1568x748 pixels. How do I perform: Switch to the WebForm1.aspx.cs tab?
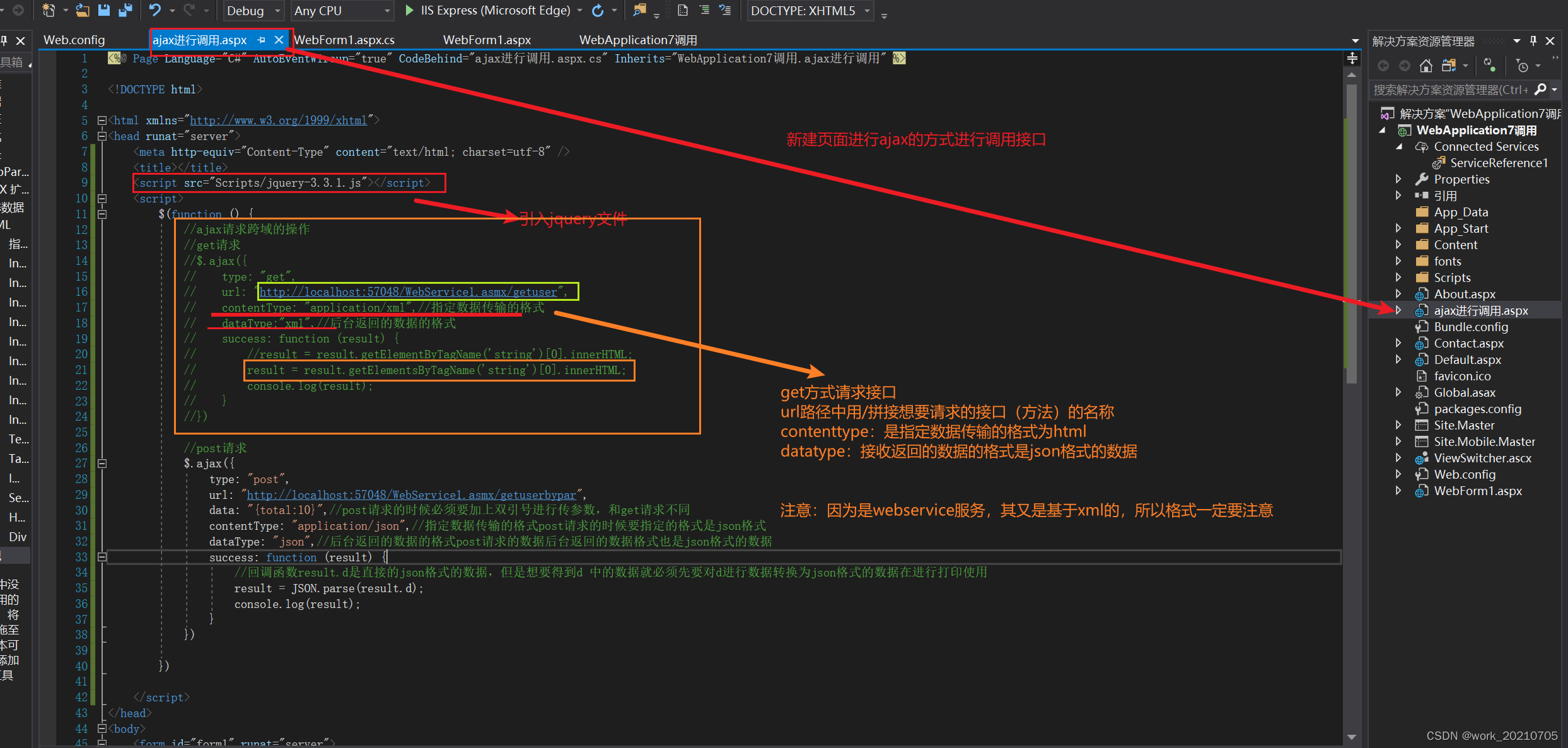tap(344, 40)
